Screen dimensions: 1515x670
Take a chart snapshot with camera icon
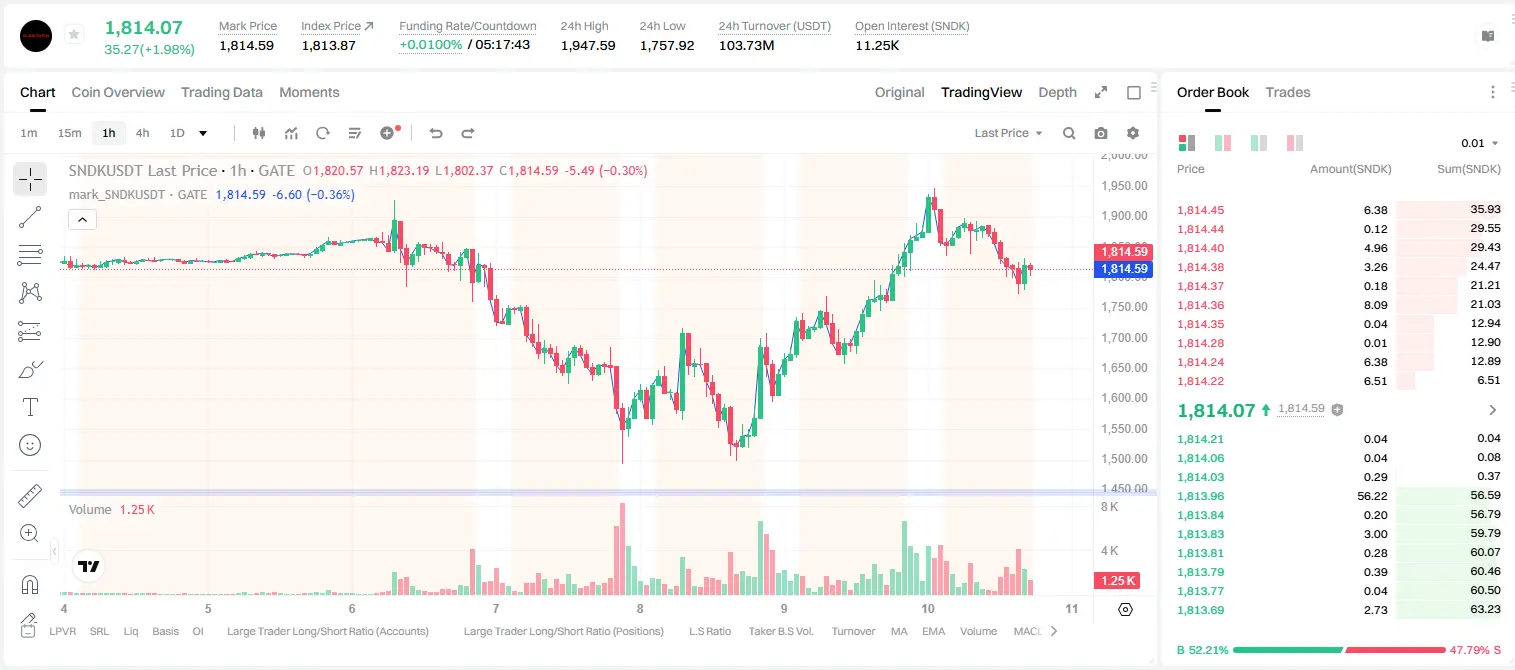(1101, 133)
